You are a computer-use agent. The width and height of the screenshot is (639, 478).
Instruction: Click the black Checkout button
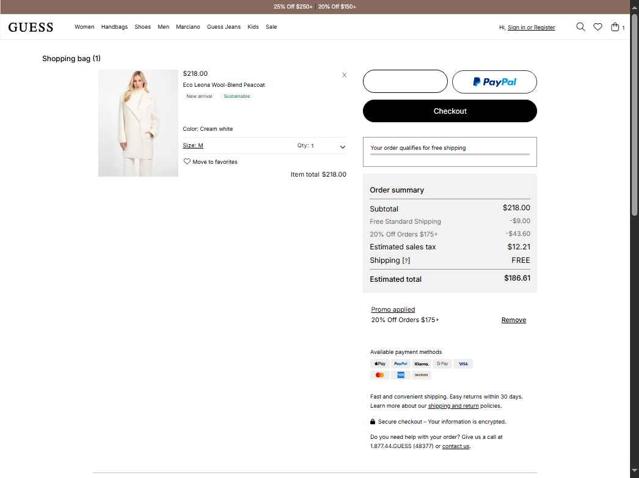450,111
